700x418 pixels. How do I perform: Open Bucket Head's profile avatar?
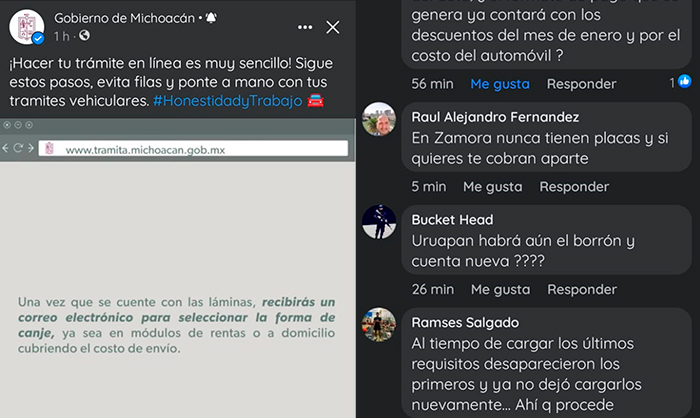click(379, 222)
